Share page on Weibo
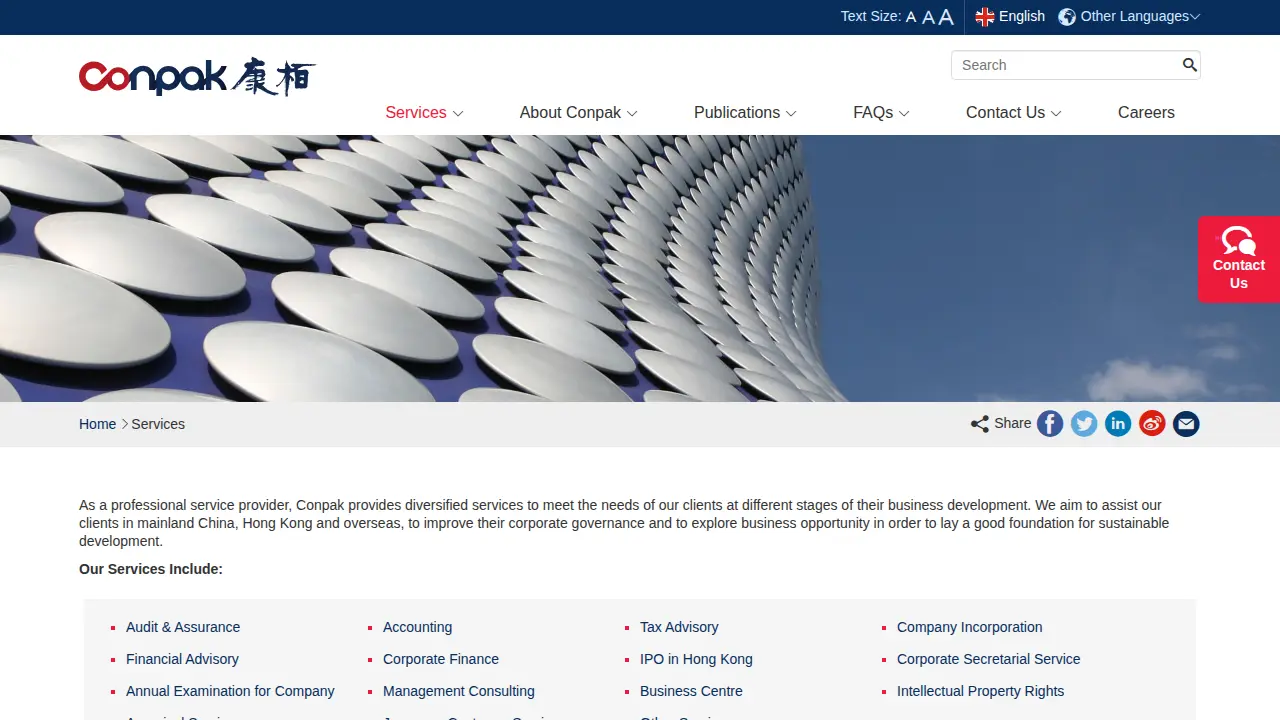 tap(1152, 424)
